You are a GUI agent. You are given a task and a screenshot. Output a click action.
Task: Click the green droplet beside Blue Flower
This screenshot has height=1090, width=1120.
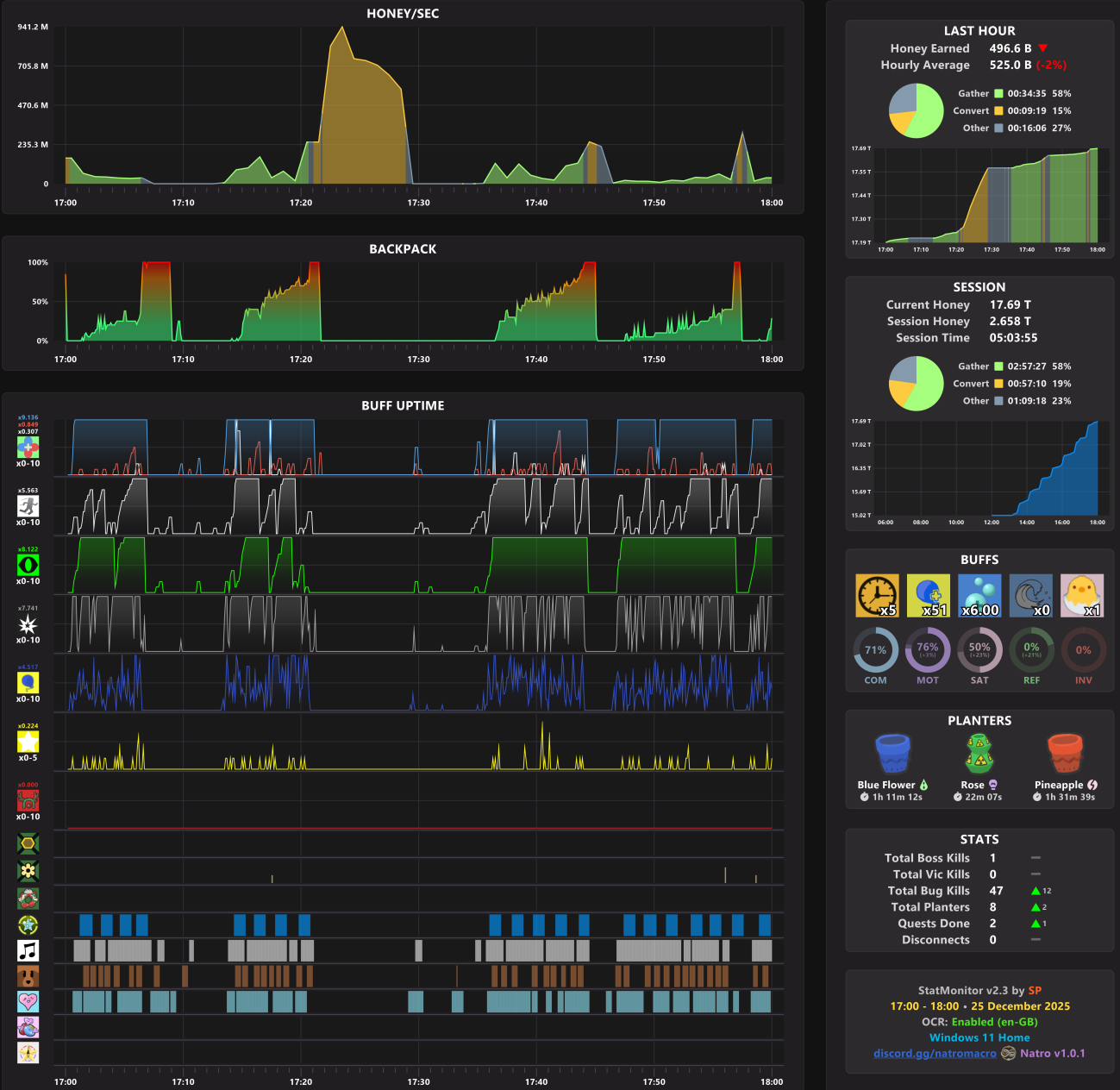tap(924, 786)
